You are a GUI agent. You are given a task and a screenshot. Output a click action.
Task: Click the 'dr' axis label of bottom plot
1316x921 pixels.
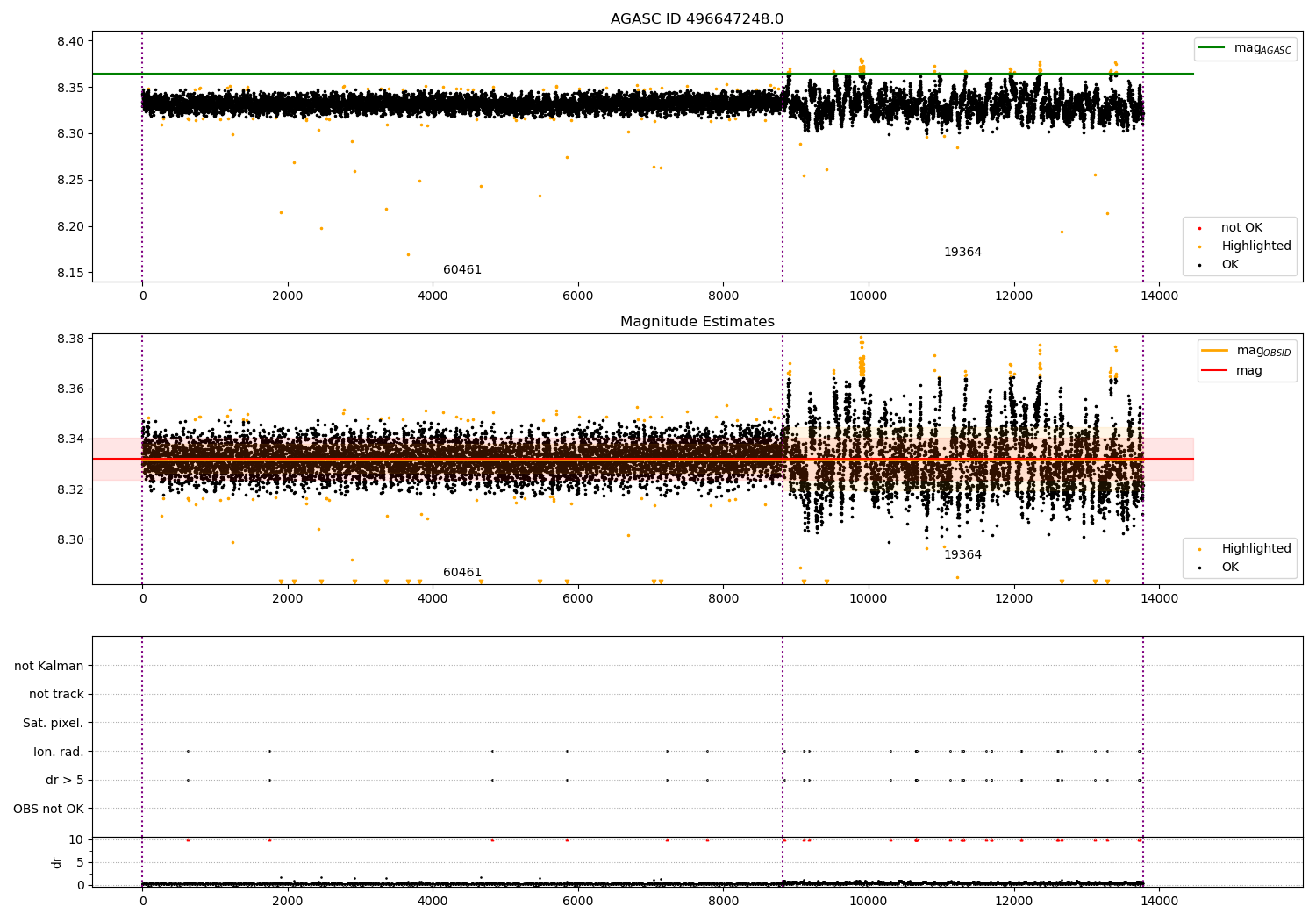coord(57,862)
